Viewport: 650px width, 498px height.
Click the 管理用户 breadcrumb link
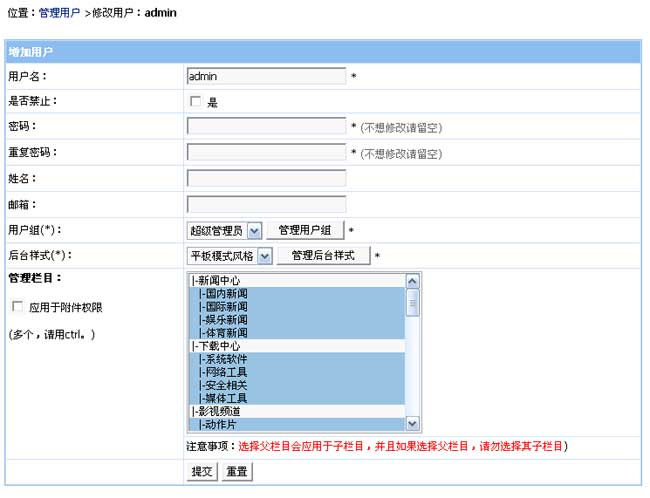click(x=59, y=14)
